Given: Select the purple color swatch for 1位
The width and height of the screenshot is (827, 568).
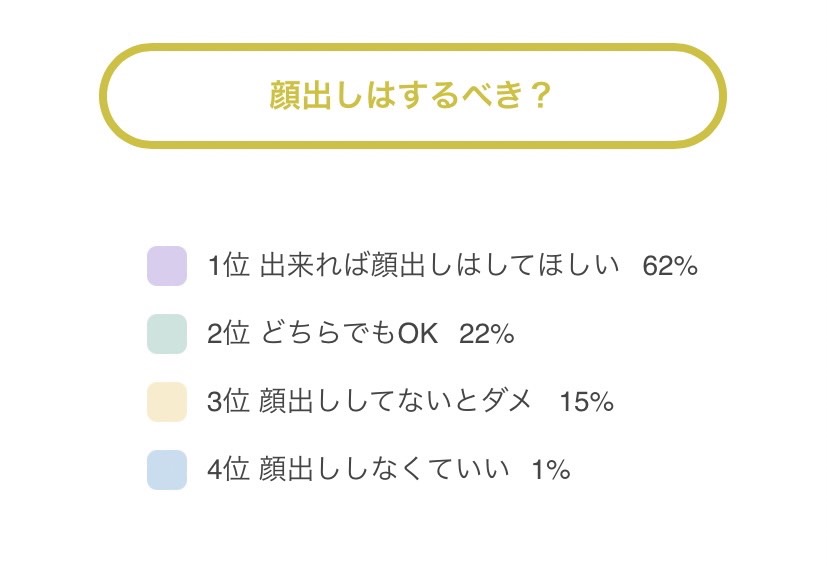Looking at the screenshot, I should (x=167, y=266).
